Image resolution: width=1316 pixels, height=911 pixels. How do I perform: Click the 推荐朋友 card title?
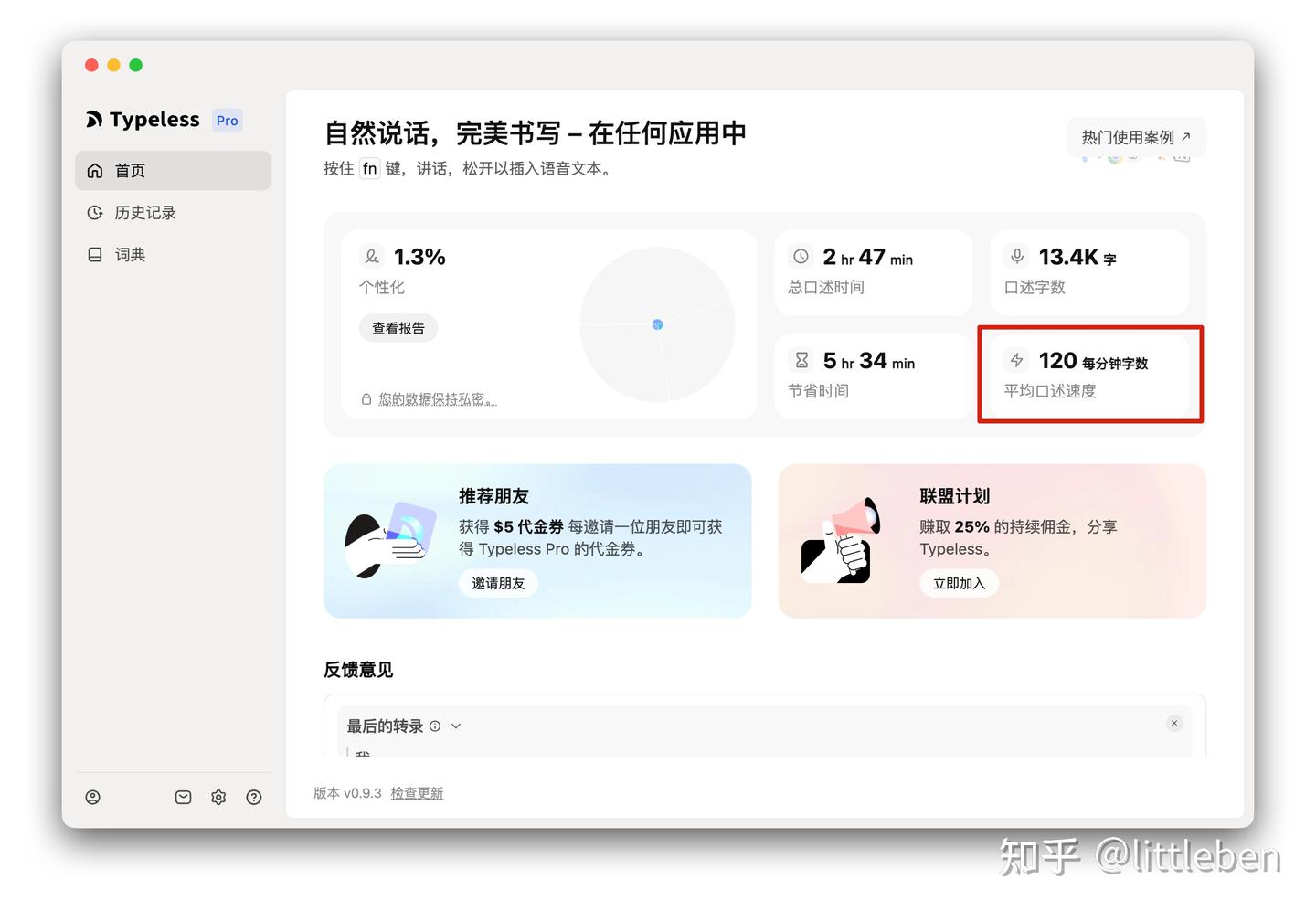tap(493, 496)
